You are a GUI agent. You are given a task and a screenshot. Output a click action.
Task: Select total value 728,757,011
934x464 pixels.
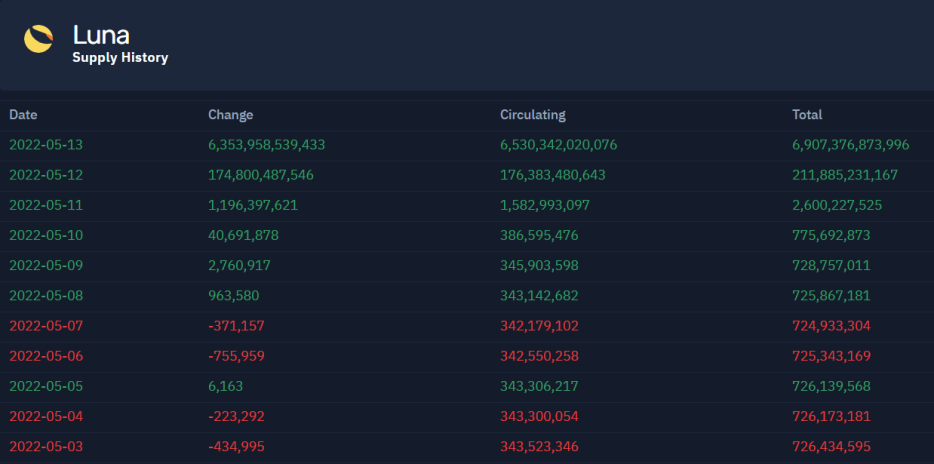coord(831,266)
